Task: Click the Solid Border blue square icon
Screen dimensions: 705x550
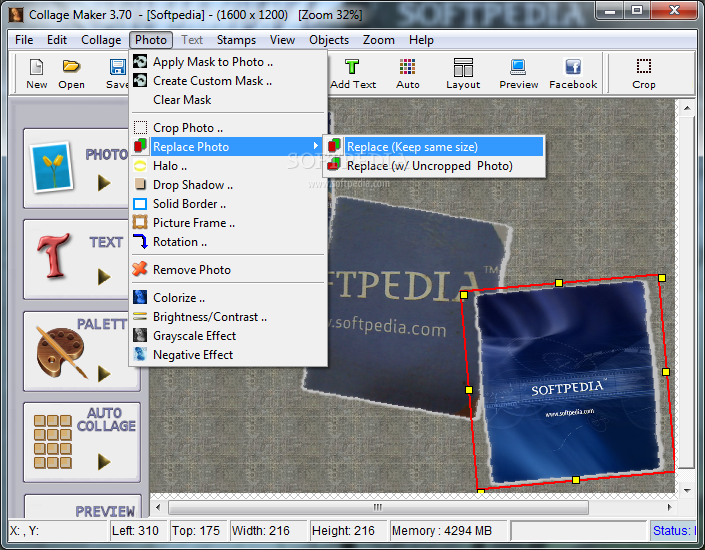Action: coord(140,204)
